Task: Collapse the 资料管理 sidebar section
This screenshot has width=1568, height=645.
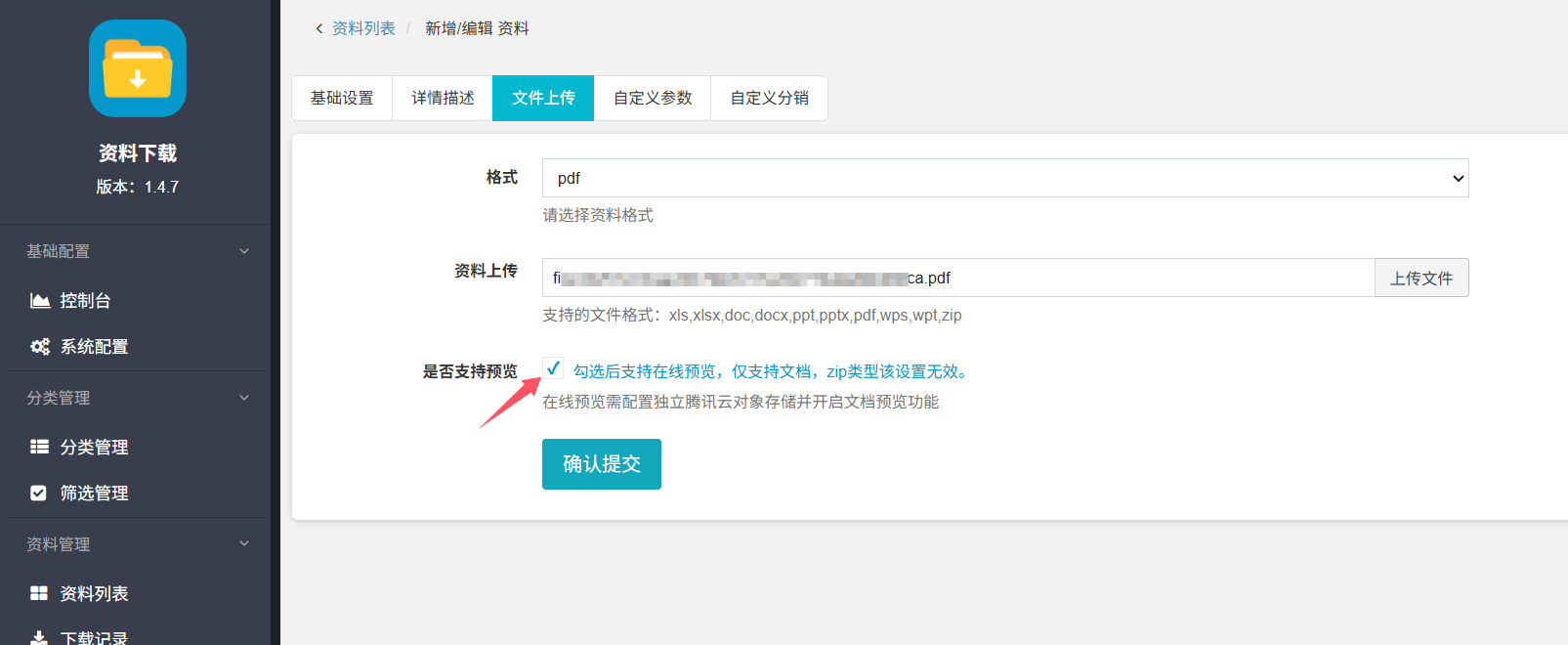Action: 138,544
